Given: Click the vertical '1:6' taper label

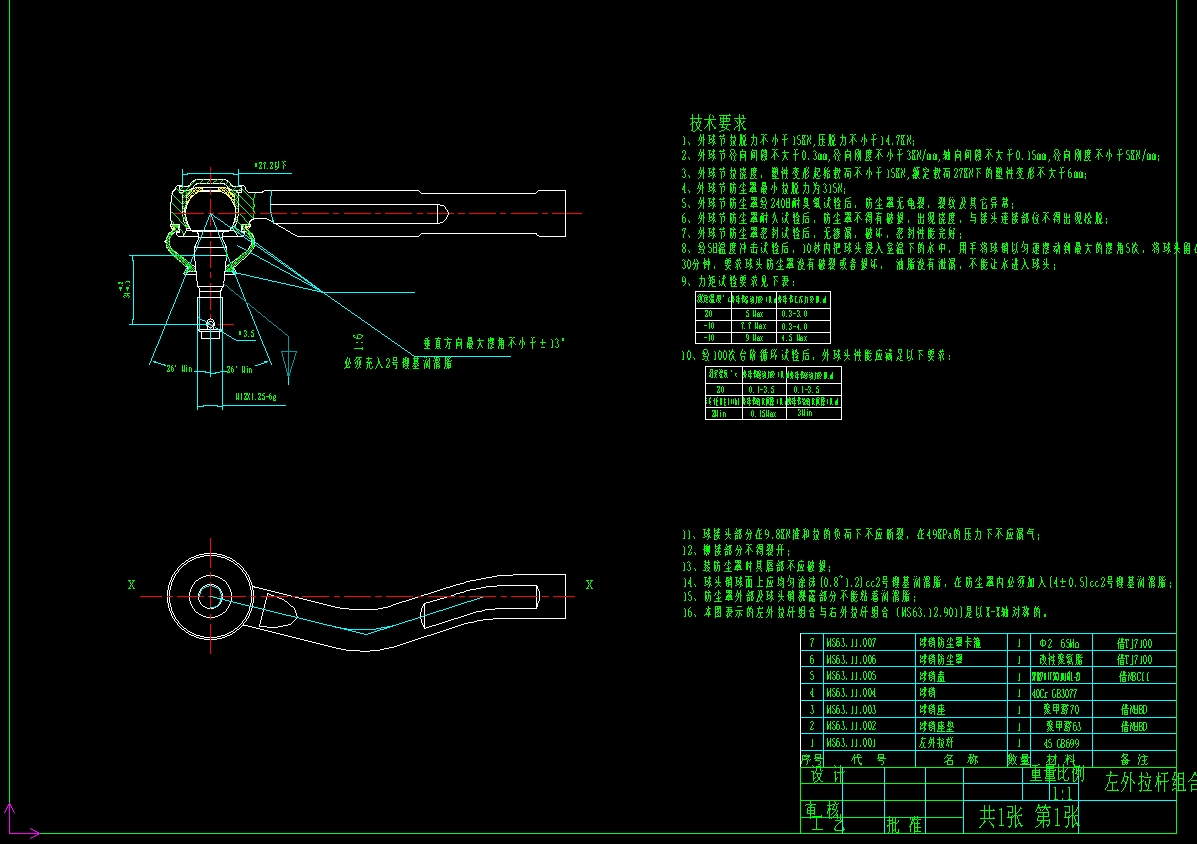Looking at the screenshot, I should pyautogui.click(x=358, y=341).
